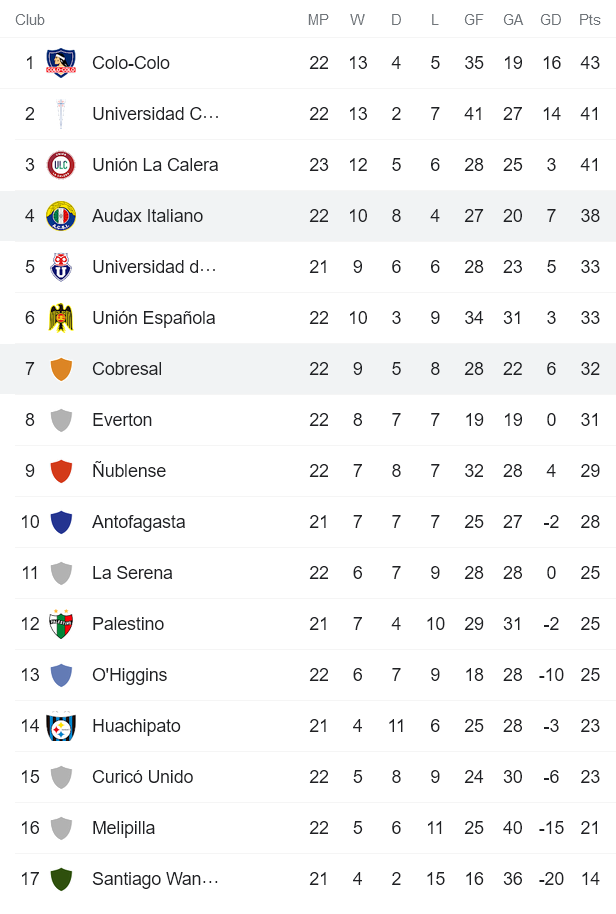
Task: Click the Unión Española crest icon
Action: point(61,318)
